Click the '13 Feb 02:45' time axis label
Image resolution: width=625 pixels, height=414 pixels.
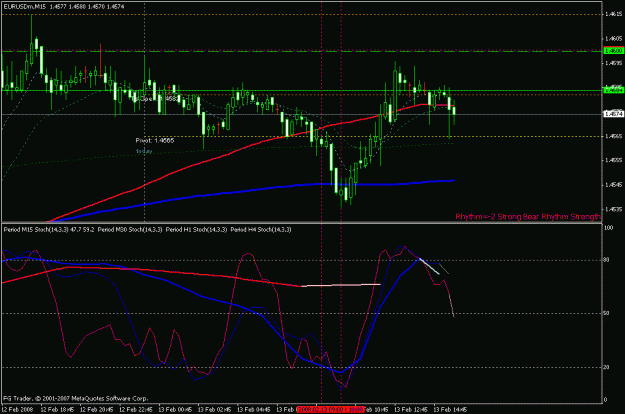tap(214, 410)
